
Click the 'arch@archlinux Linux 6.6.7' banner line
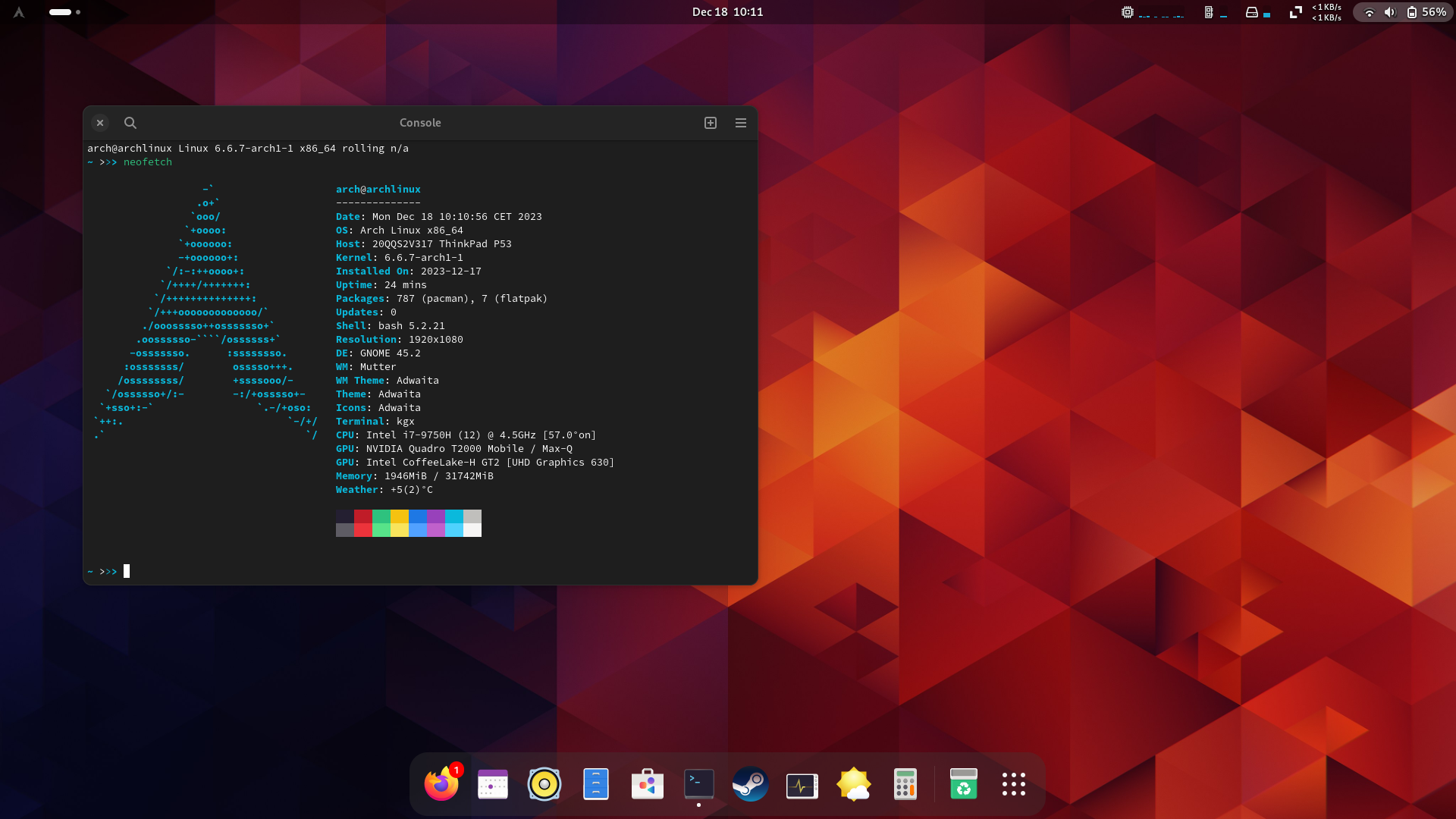tap(248, 149)
